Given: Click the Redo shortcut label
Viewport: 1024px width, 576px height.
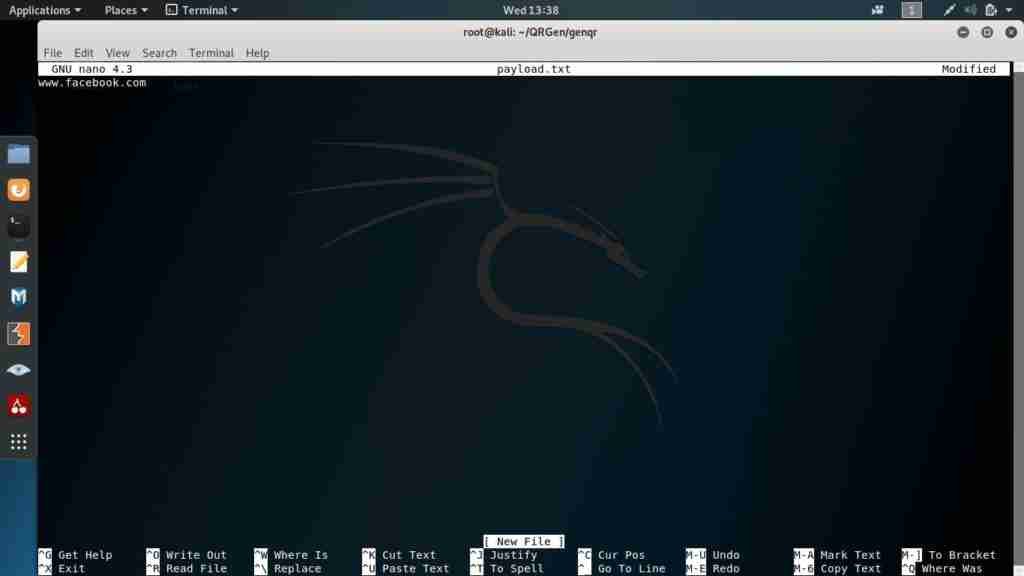Looking at the screenshot, I should click(x=726, y=568).
